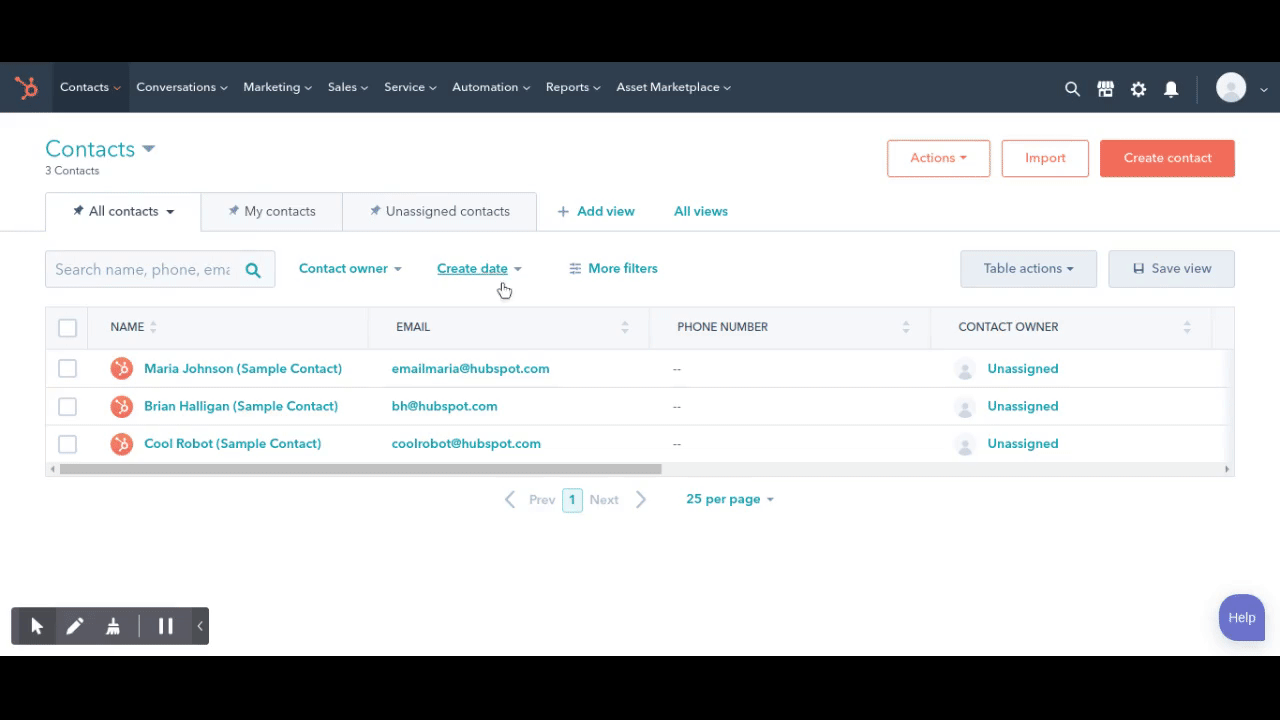This screenshot has width=1280, height=720.
Task: Check the Cool Robot row checkbox
Action: coord(67,444)
